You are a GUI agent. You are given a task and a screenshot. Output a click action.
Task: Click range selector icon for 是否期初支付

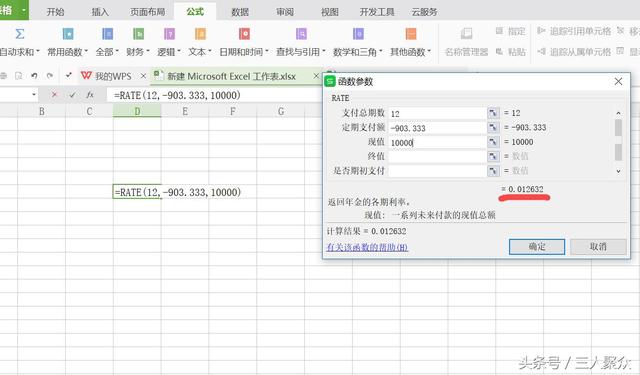click(x=493, y=171)
